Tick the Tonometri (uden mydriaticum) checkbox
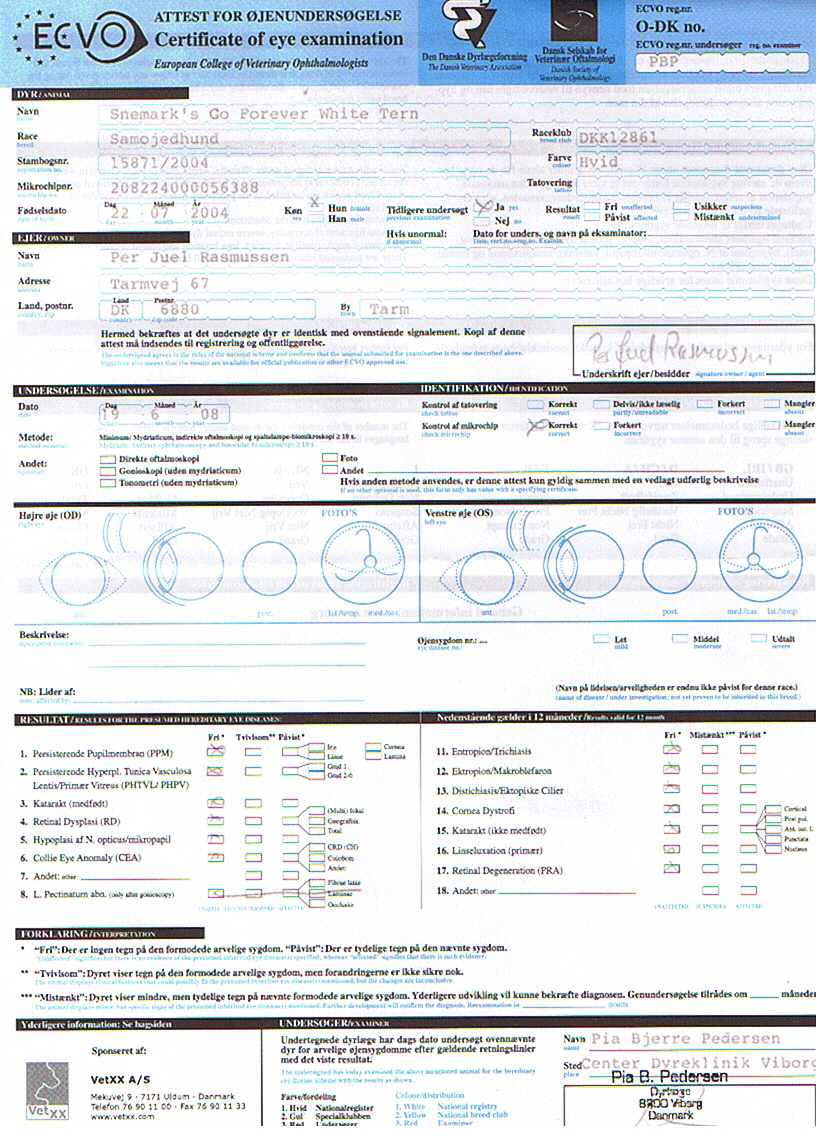The image size is (820, 1139). [x=107, y=482]
